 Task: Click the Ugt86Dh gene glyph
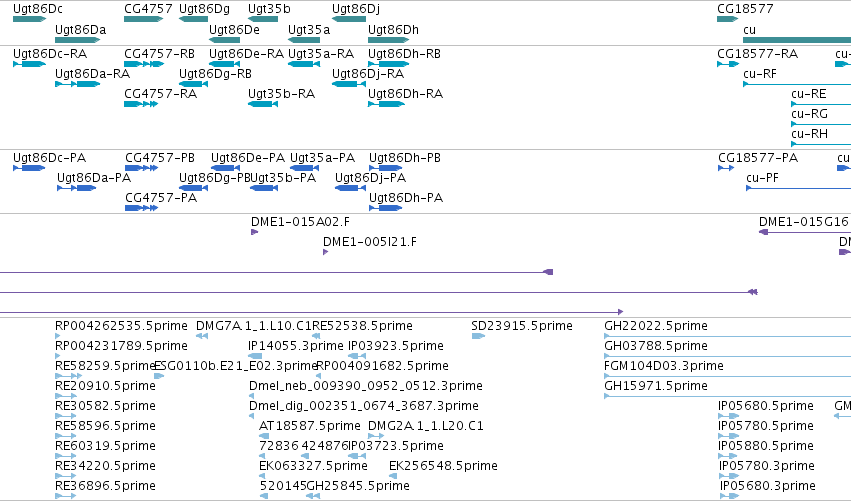click(x=389, y=40)
